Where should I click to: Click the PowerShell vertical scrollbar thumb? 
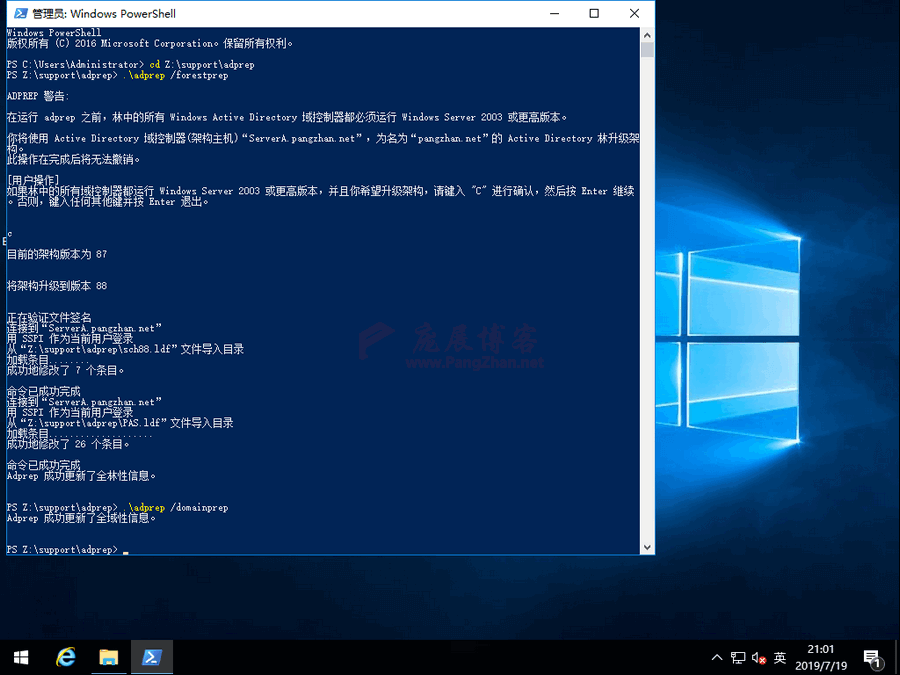tap(647, 50)
